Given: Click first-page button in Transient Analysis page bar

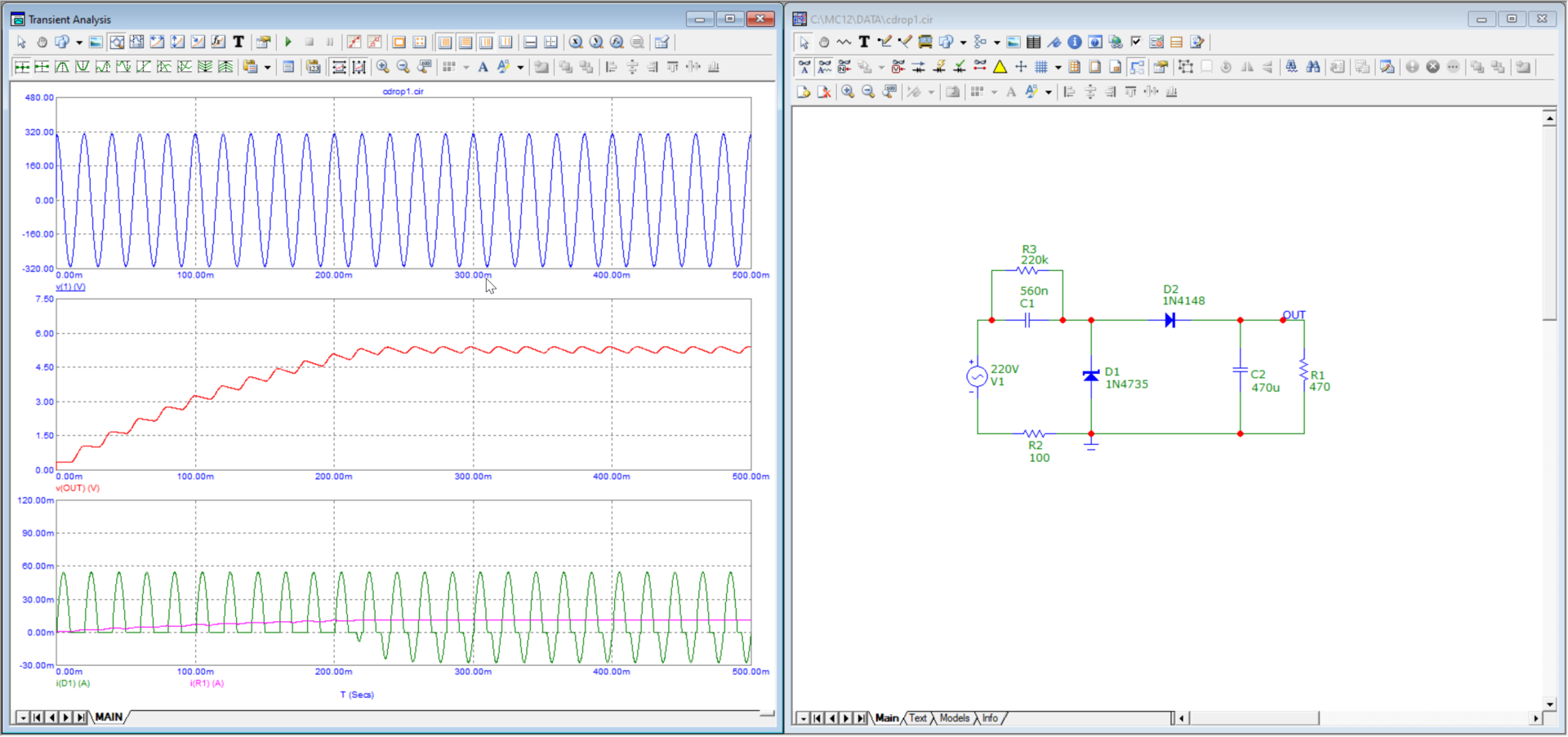Looking at the screenshot, I should pyautogui.click(x=37, y=717).
